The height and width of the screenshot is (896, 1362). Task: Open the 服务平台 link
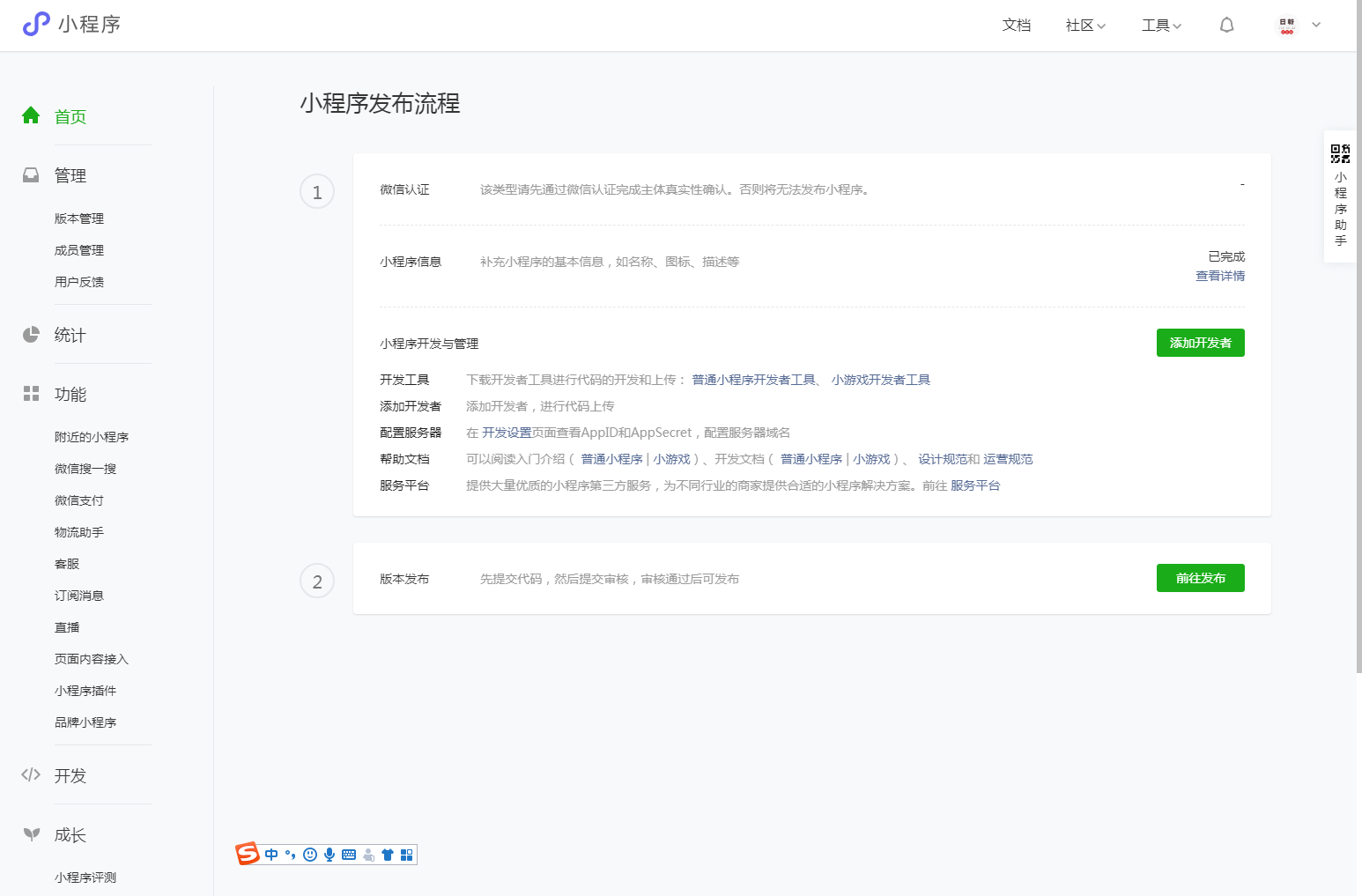975,485
